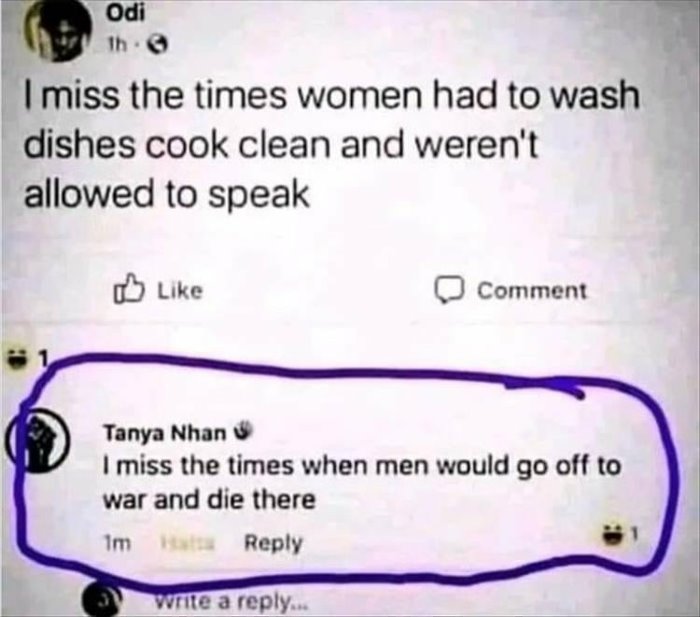Reply to Tanya Nhan's comment

pyautogui.click(x=274, y=544)
